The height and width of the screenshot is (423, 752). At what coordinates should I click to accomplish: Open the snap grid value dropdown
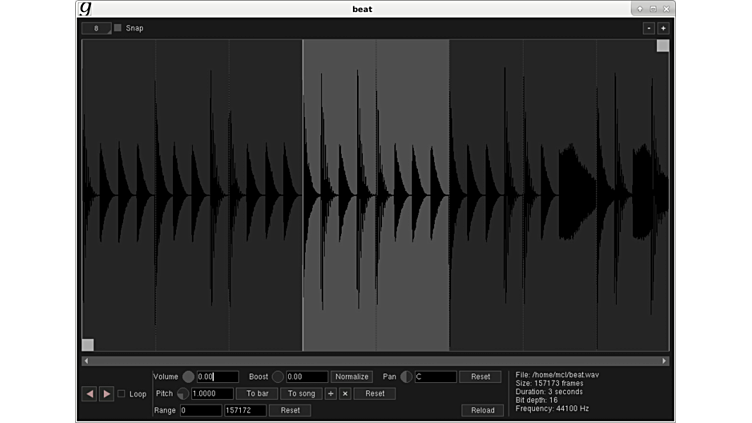pyautogui.click(x=97, y=28)
